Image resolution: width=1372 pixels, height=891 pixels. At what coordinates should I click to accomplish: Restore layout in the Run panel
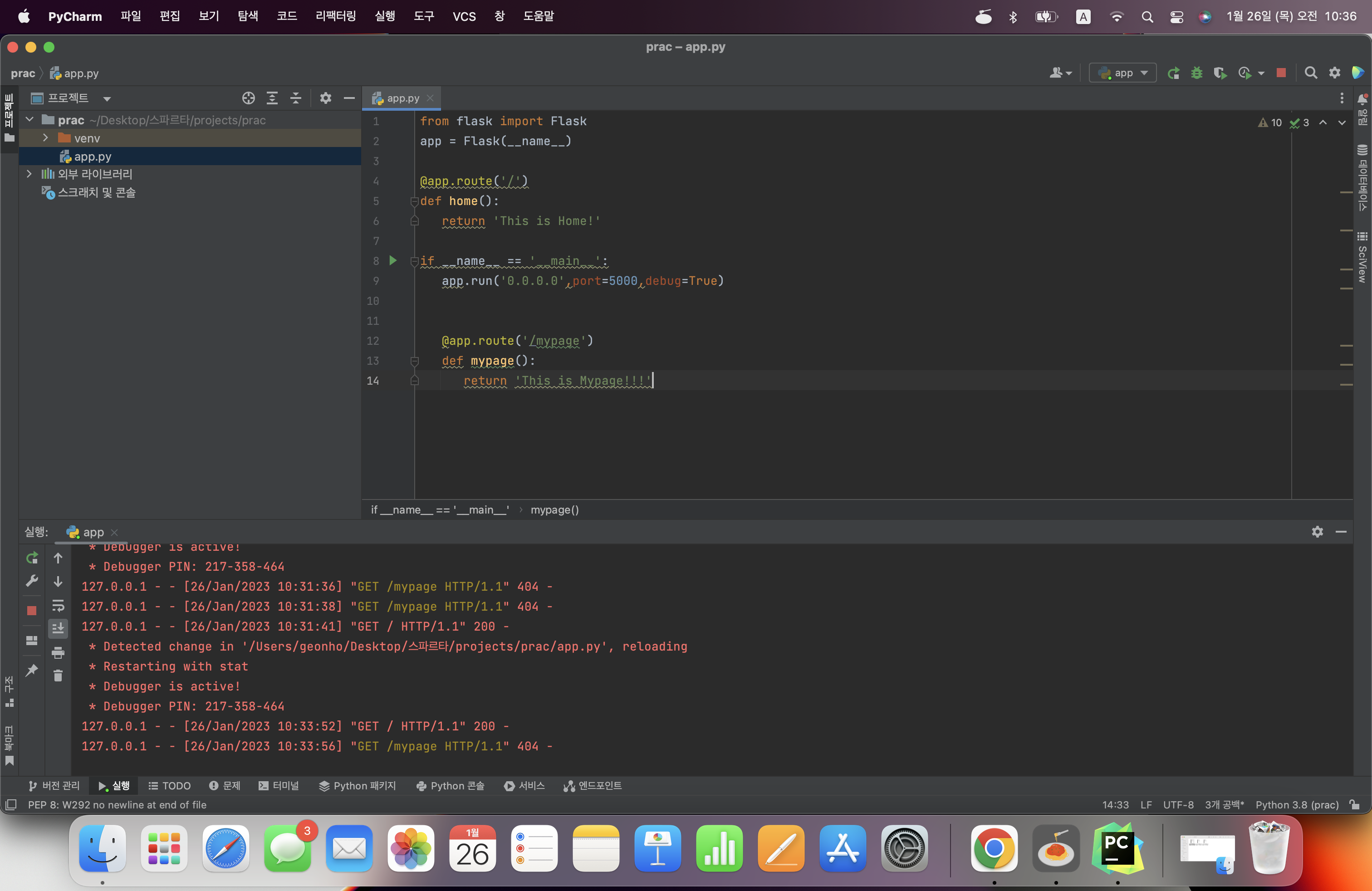pyautogui.click(x=32, y=640)
